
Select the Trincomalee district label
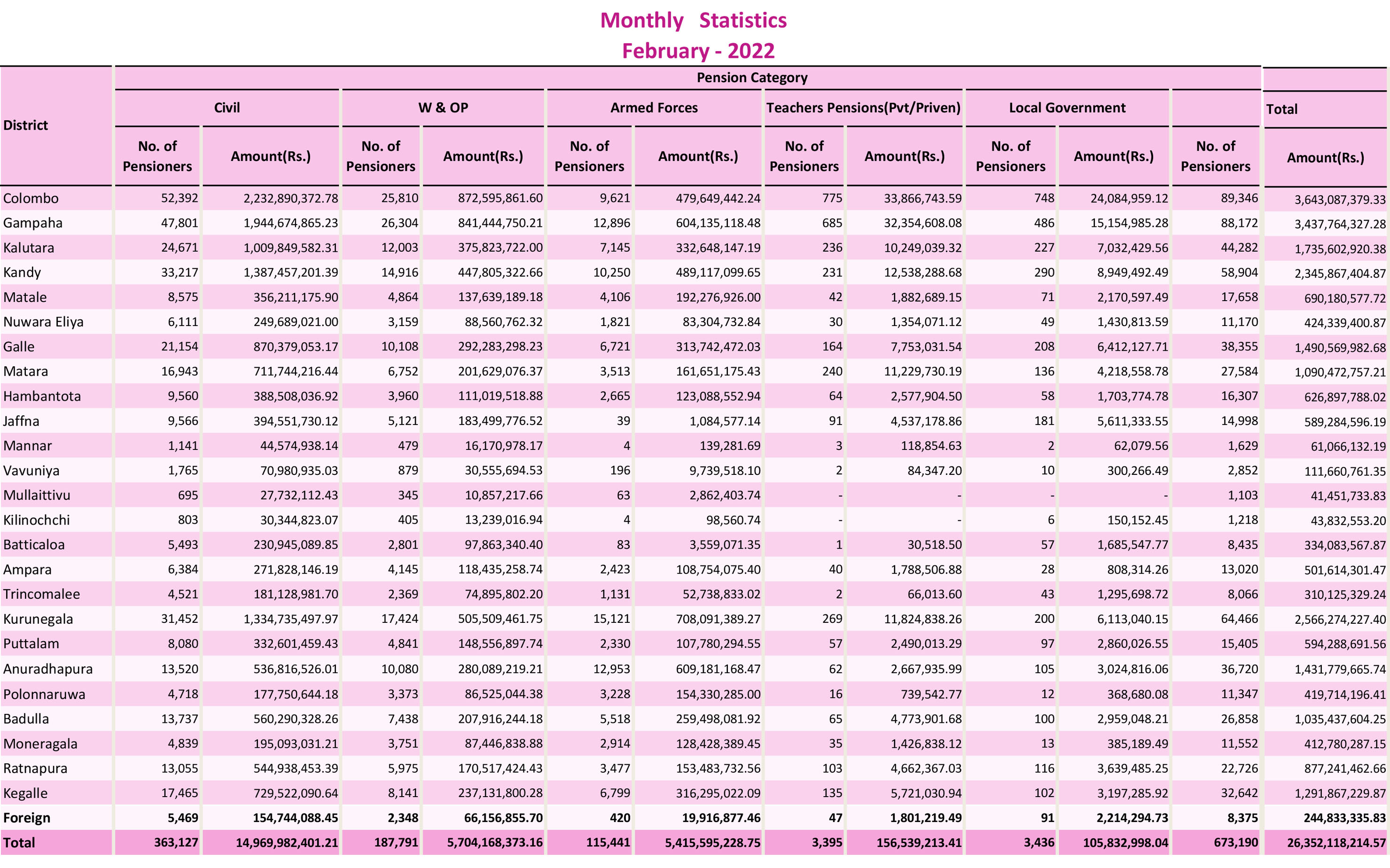click(x=41, y=595)
